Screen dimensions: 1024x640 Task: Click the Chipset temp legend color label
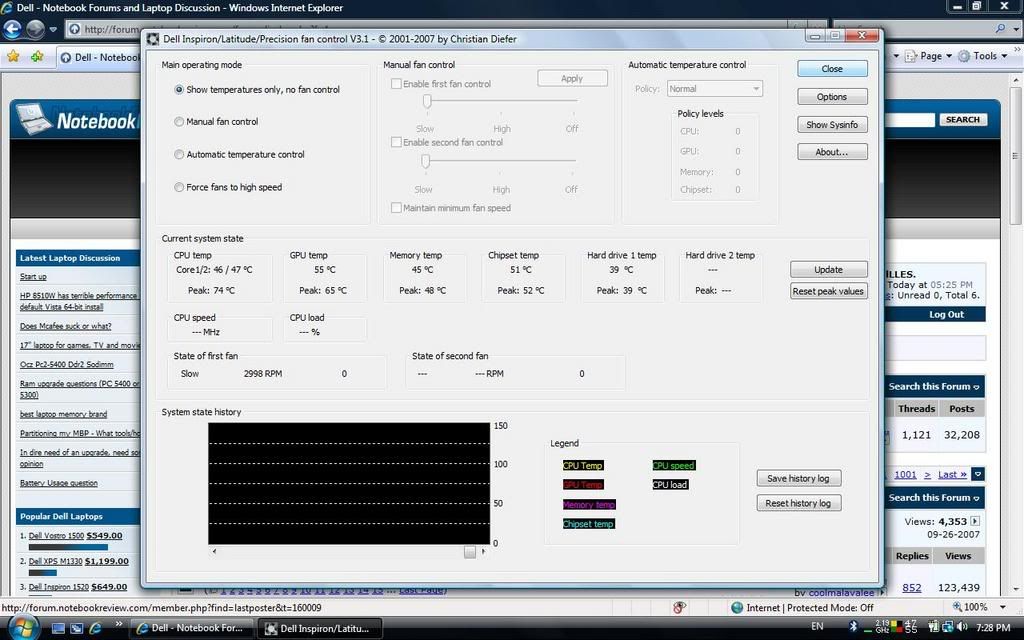588,524
